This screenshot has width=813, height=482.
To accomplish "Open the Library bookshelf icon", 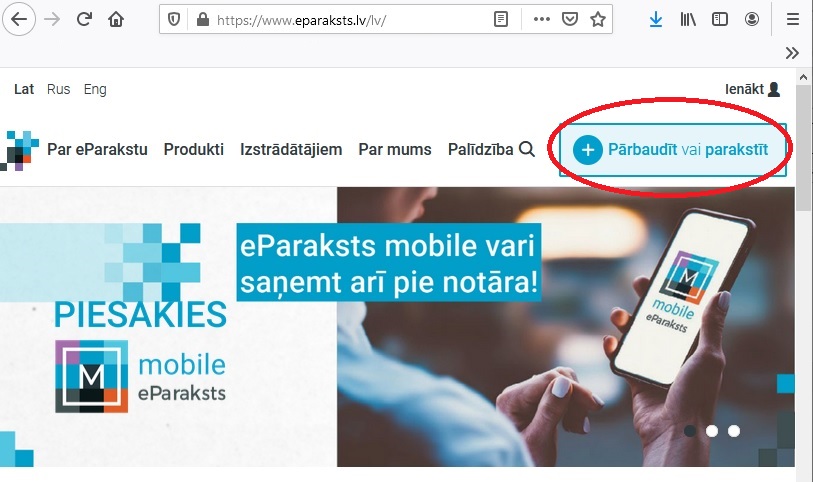I will pos(688,20).
